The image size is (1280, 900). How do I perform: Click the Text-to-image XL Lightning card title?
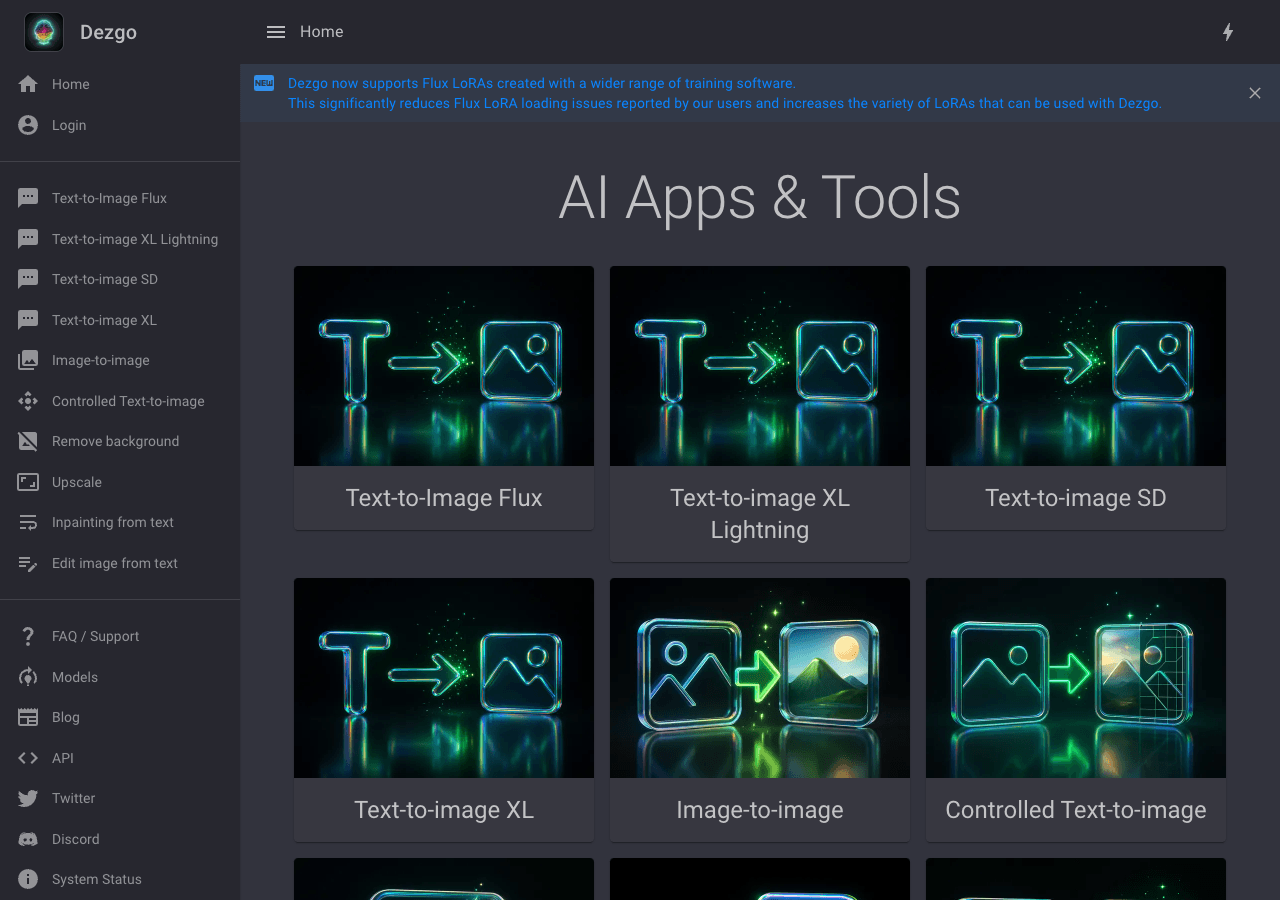click(x=760, y=514)
